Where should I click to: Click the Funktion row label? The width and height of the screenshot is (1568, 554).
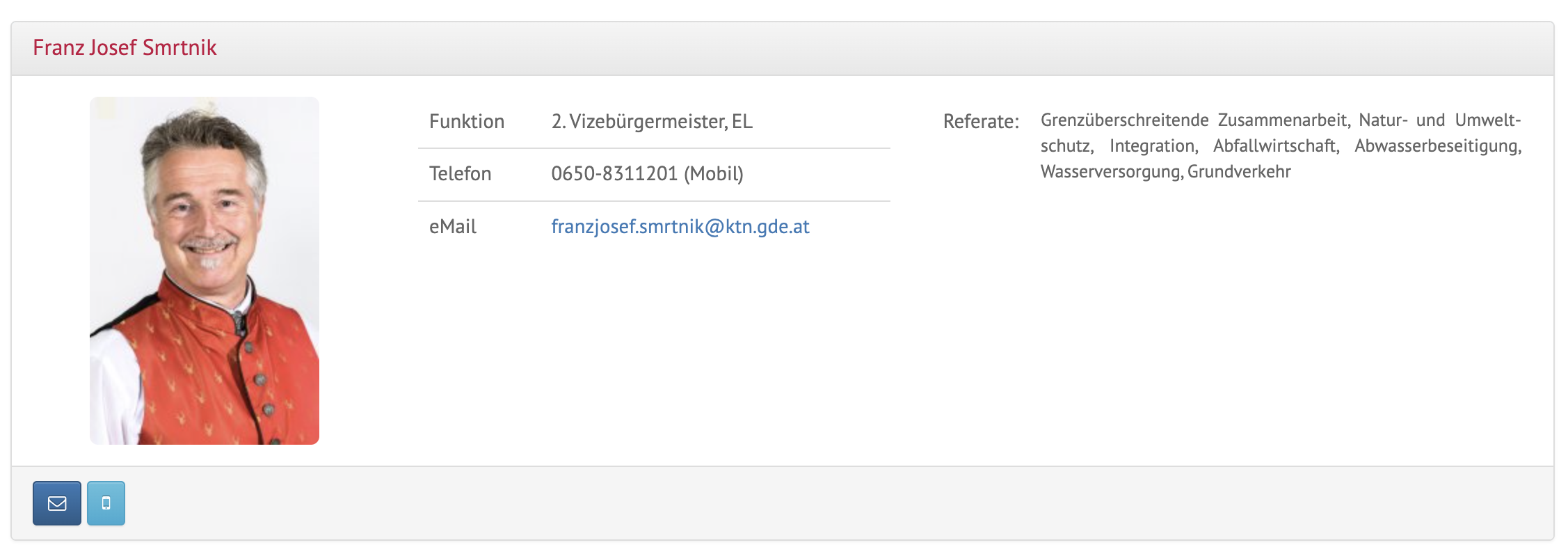467,122
